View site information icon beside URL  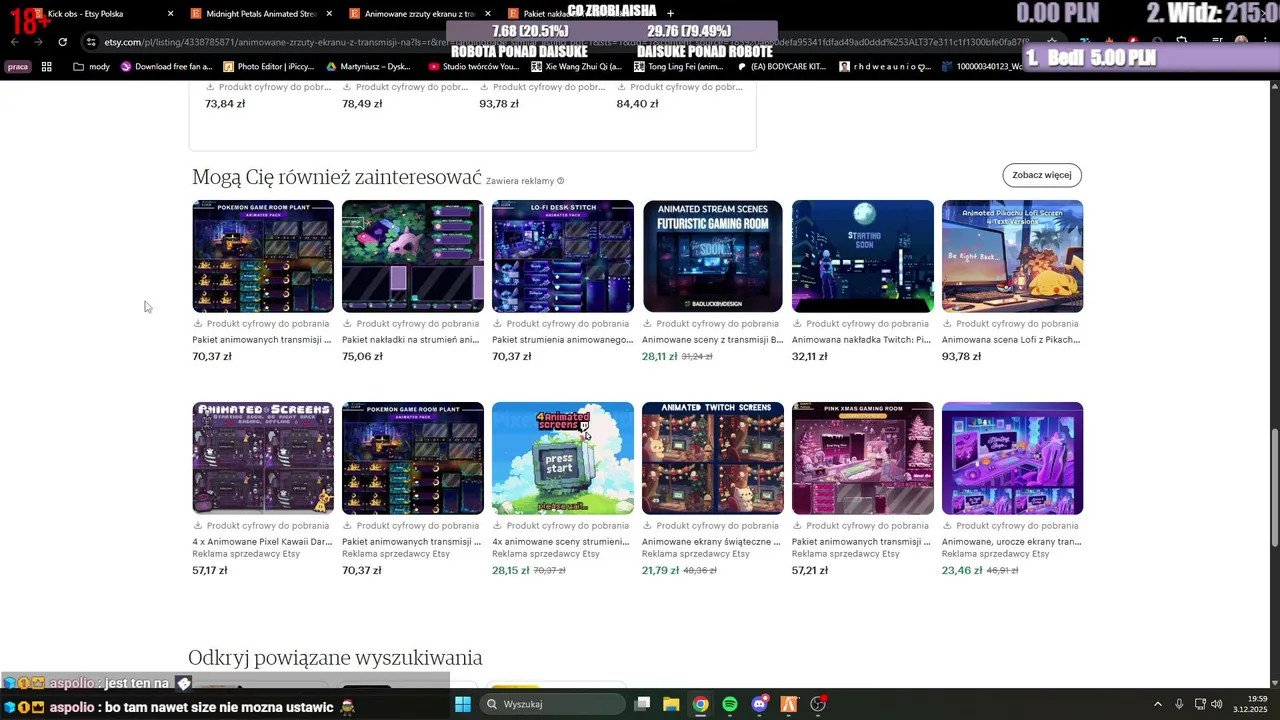point(91,42)
